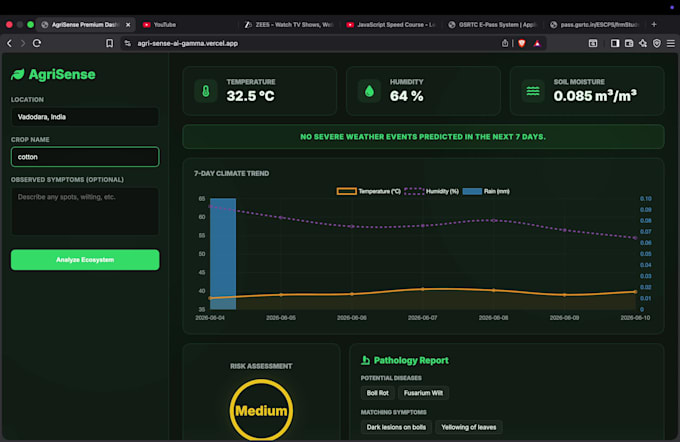Screen dimensions: 680x442
Task: Click the Potential Diseases label
Action: (x=391, y=378)
